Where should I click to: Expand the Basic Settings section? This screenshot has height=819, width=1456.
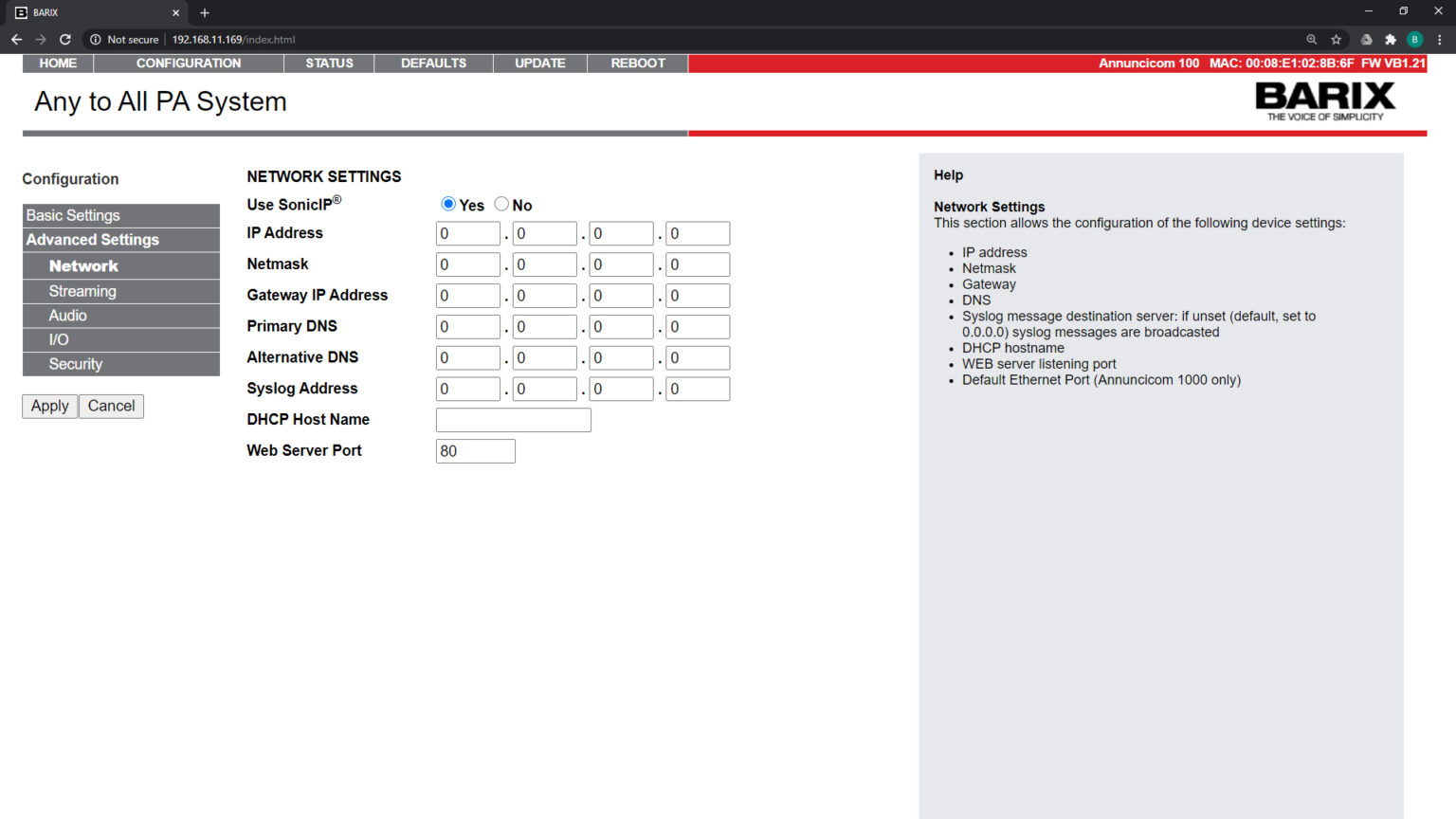pos(120,215)
